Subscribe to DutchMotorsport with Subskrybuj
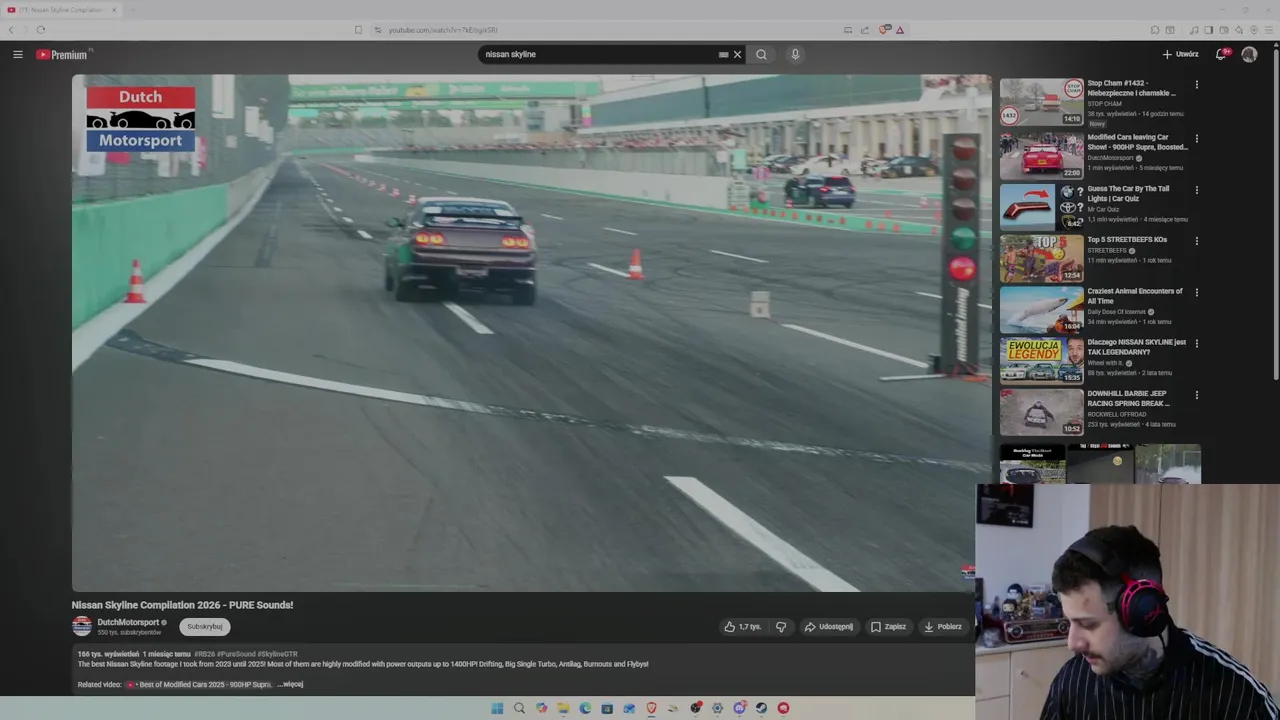The height and width of the screenshot is (720, 1280). pos(205,627)
